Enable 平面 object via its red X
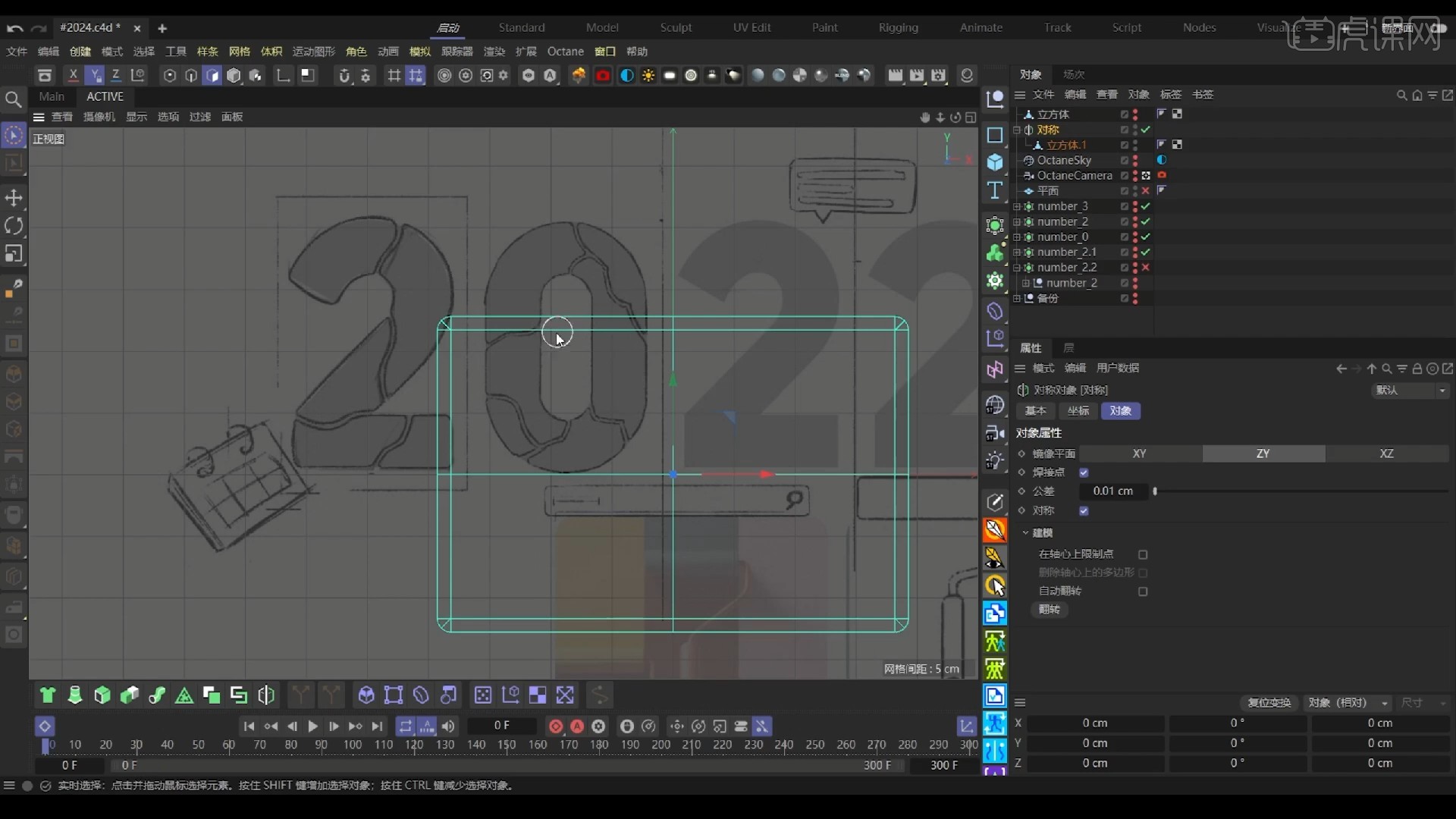The height and width of the screenshot is (819, 1456). click(x=1146, y=190)
